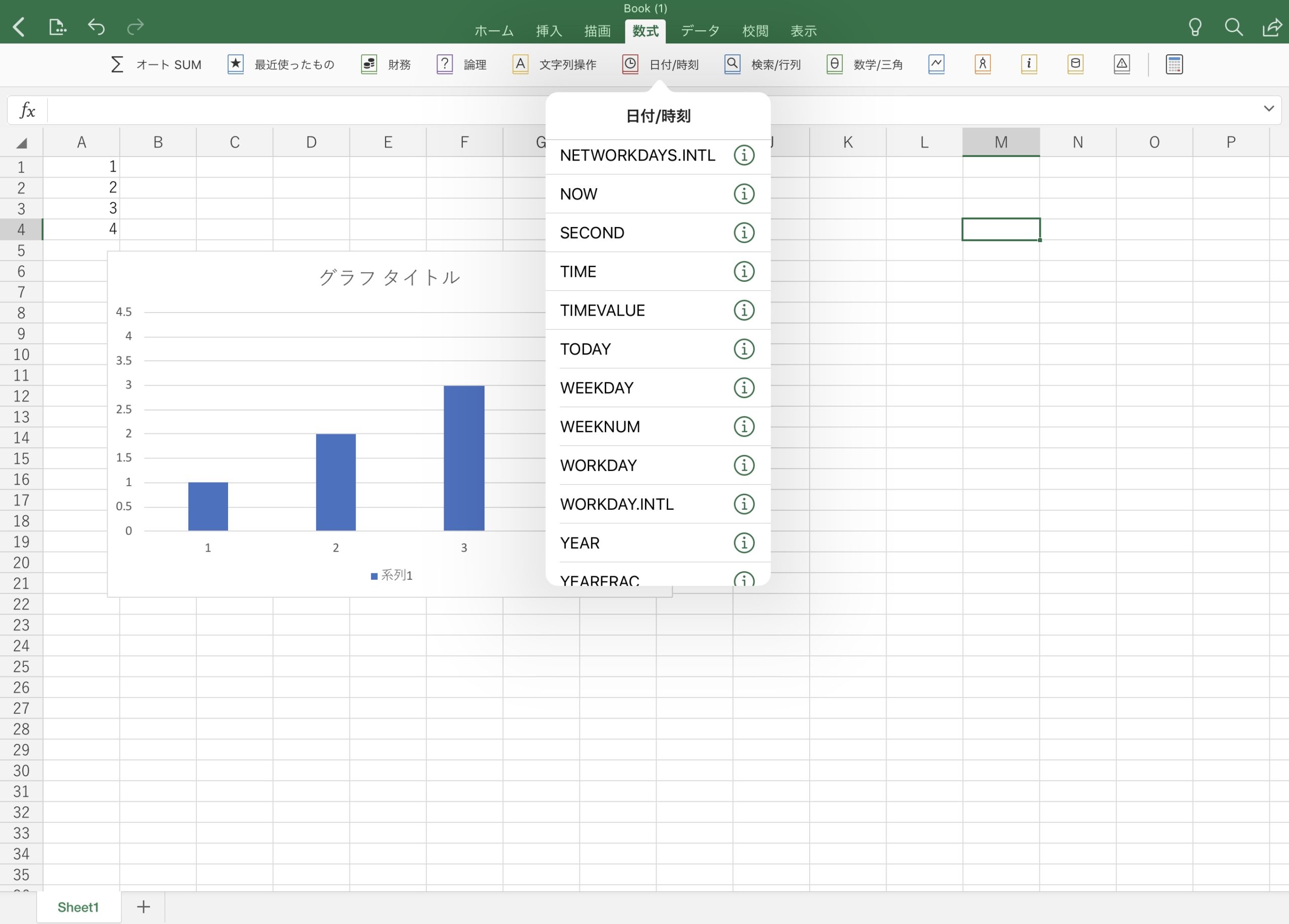The image size is (1289, 924).
Task: Open the text (文字列操作) functions list
Action: click(555, 64)
